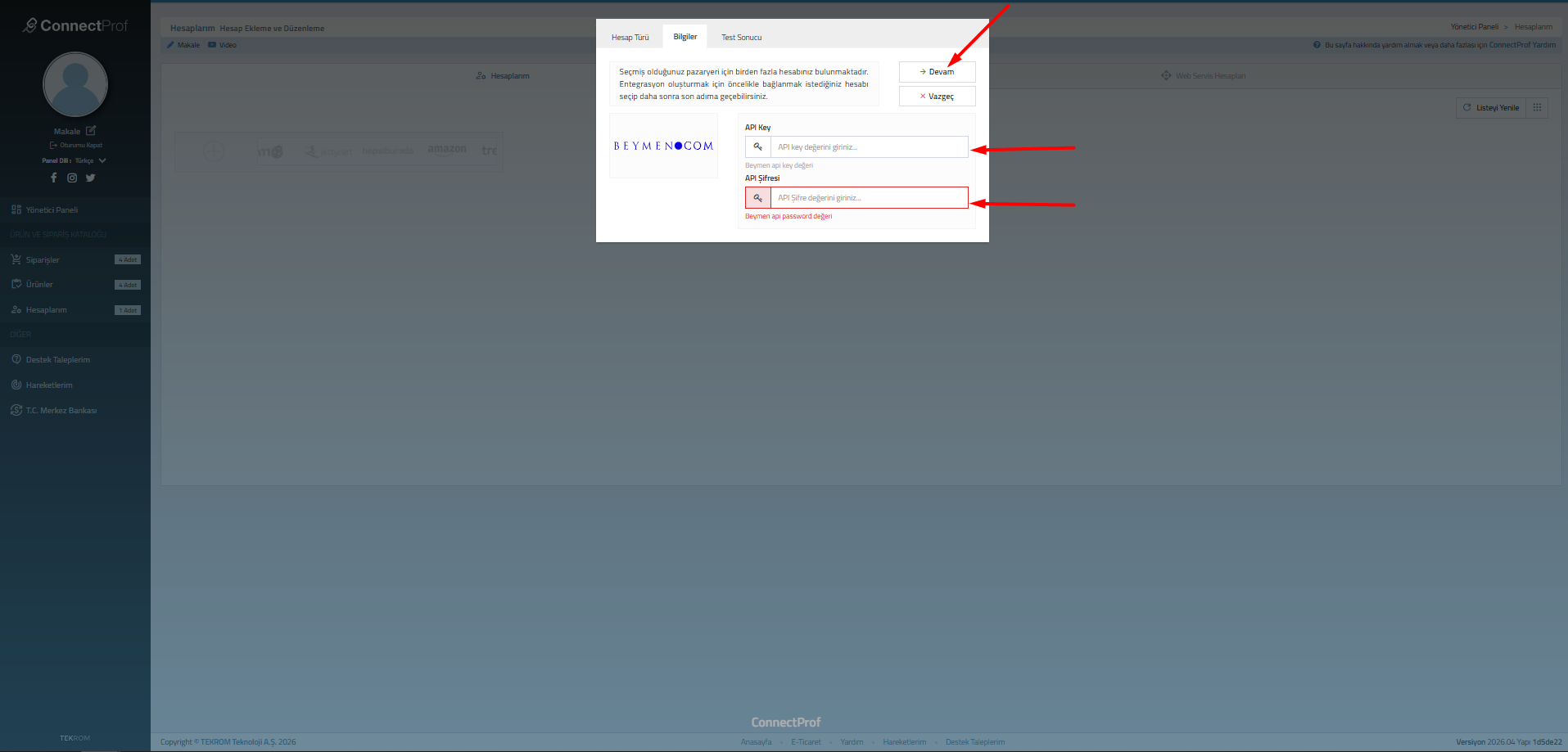Screen dimensions: 1568x752
Task: Click the add account plus circle icon
Action: pos(213,151)
